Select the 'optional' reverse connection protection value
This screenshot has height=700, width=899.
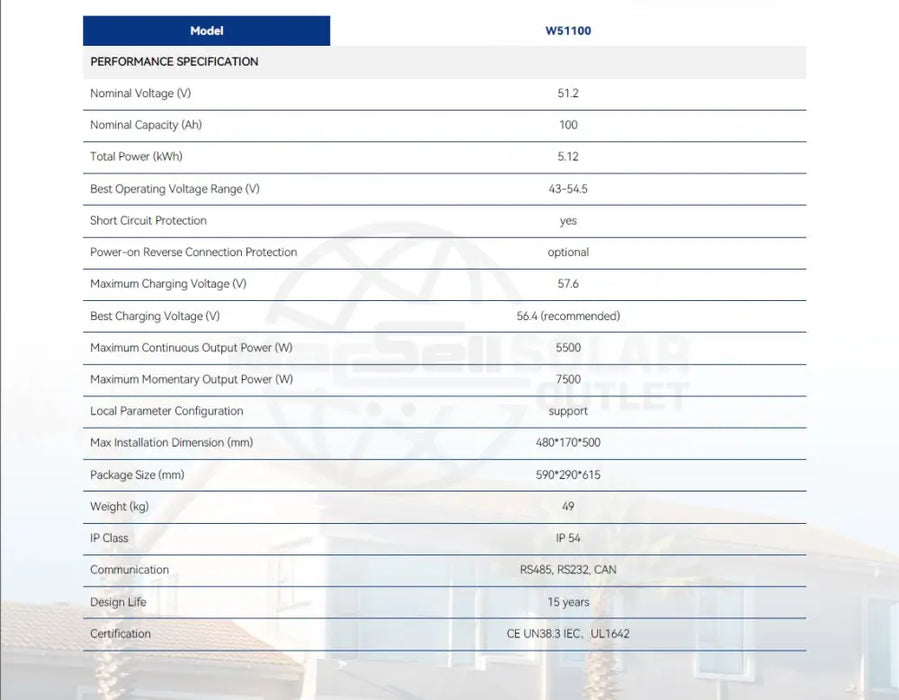(568, 252)
